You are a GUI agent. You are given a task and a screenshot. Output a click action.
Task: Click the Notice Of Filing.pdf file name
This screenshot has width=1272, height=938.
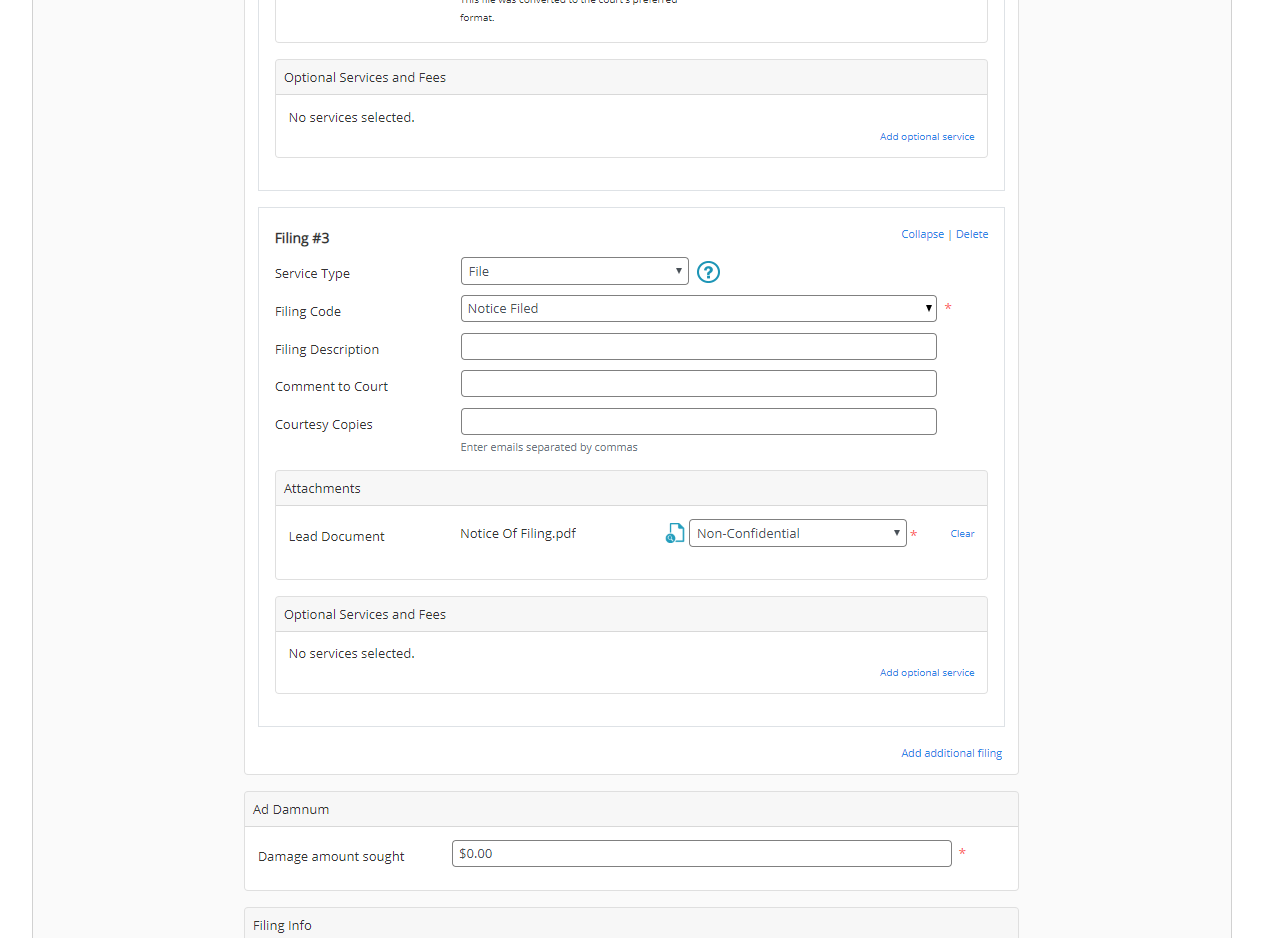pos(518,534)
